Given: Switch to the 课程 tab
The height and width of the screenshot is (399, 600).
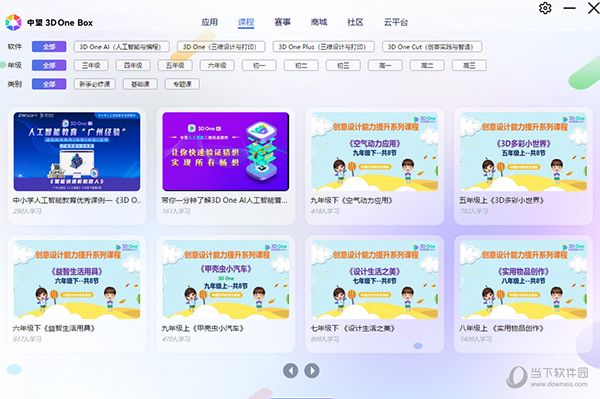Looking at the screenshot, I should coord(246,22).
